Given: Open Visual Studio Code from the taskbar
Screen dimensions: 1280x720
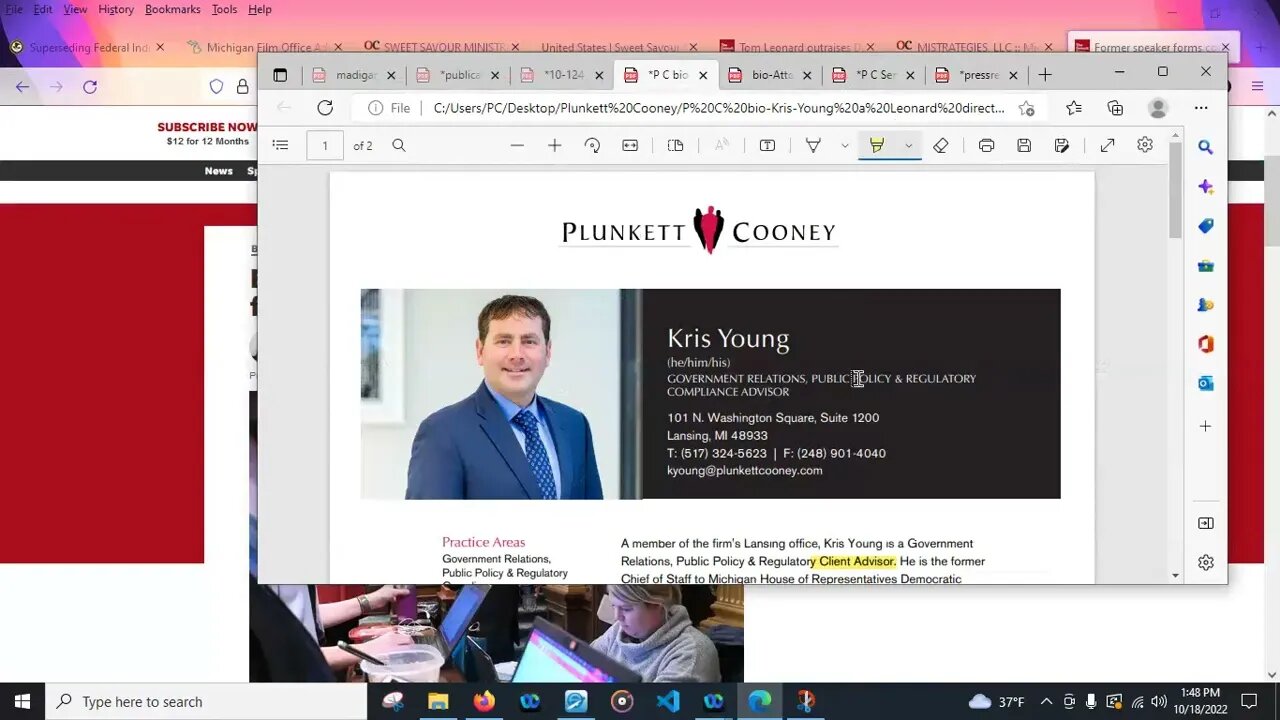Looking at the screenshot, I should pyautogui.click(x=668, y=701).
